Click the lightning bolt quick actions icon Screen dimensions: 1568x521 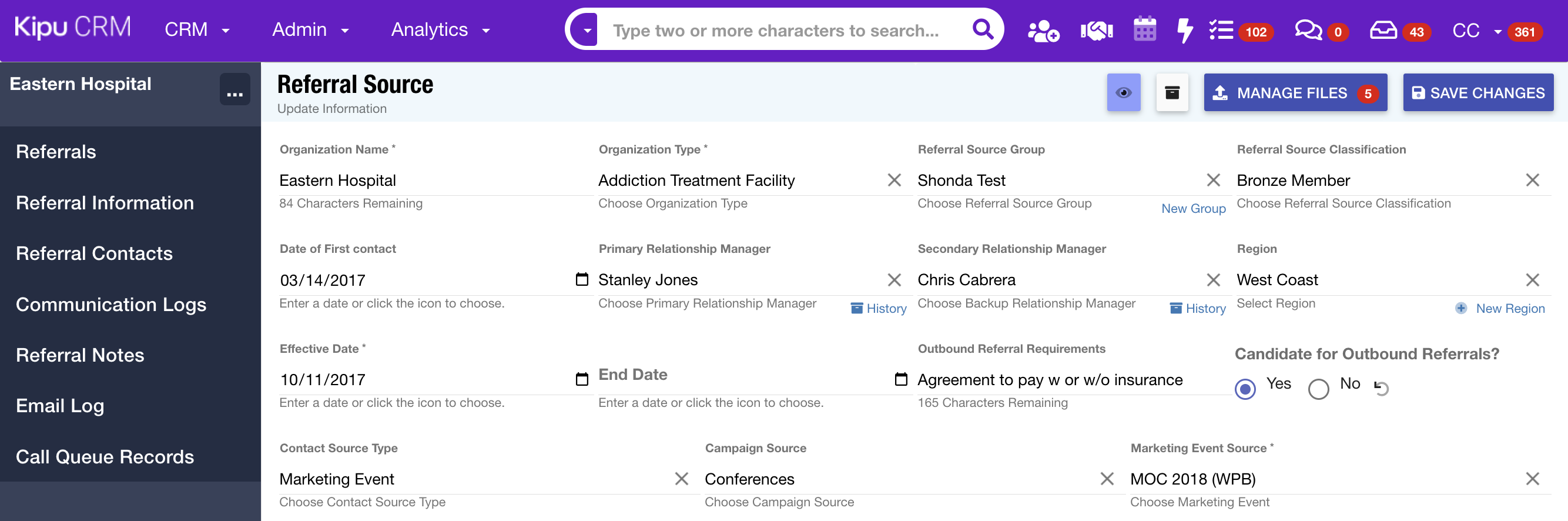click(x=1185, y=30)
